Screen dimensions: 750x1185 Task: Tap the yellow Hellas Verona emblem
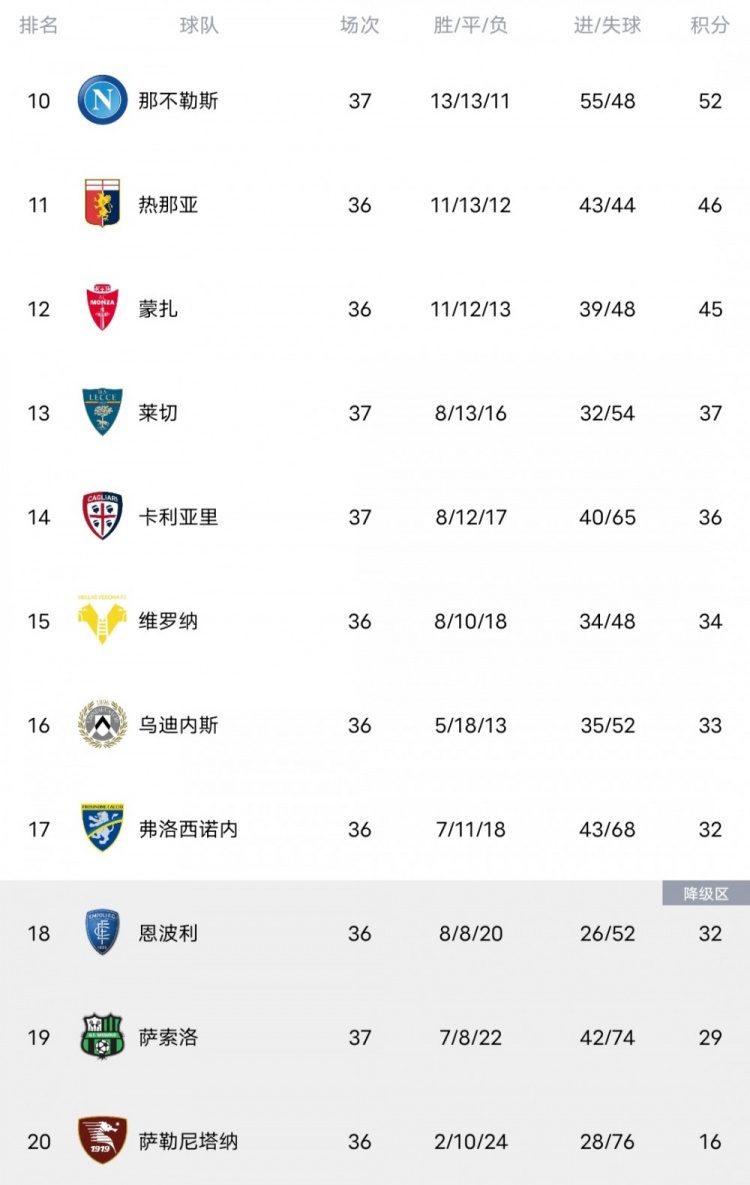tap(102, 620)
